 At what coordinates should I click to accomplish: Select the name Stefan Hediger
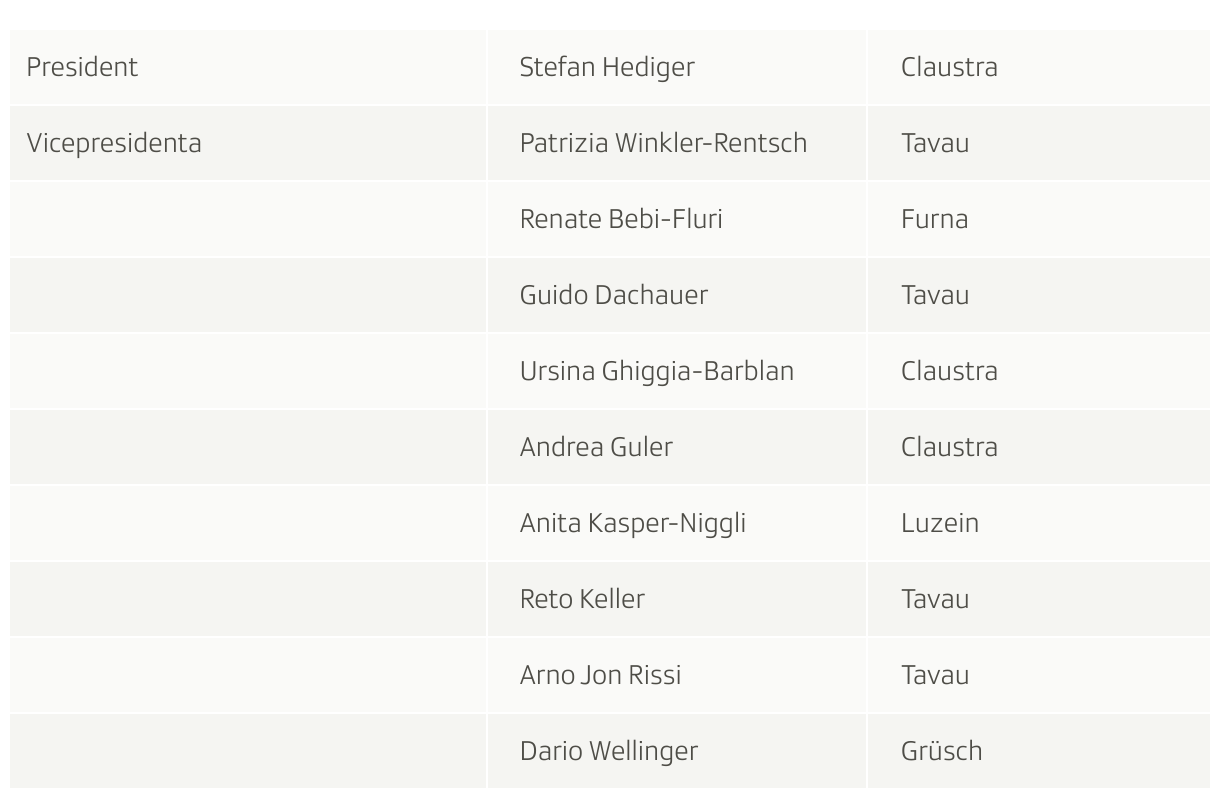coord(607,67)
